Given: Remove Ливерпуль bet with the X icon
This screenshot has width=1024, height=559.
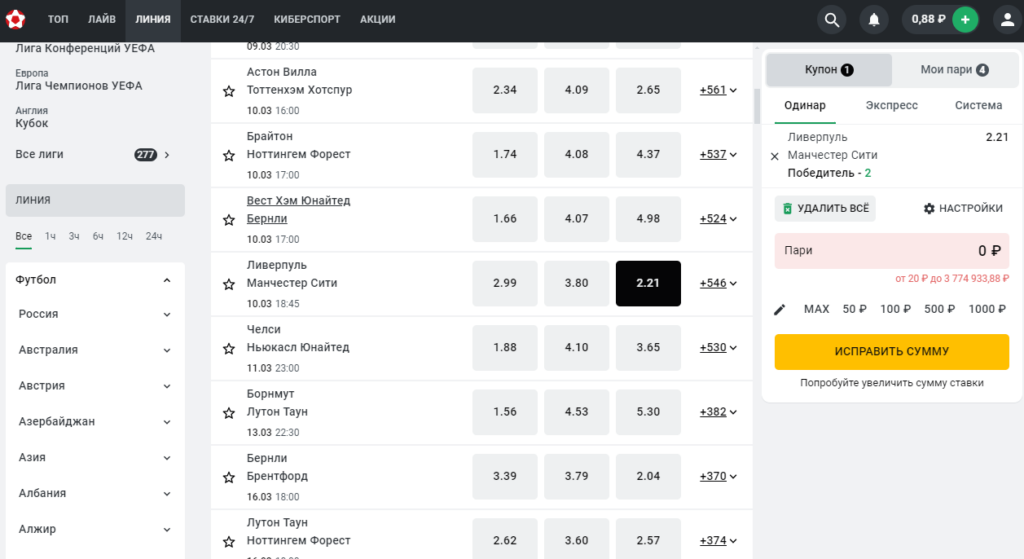Looking at the screenshot, I should [x=775, y=156].
